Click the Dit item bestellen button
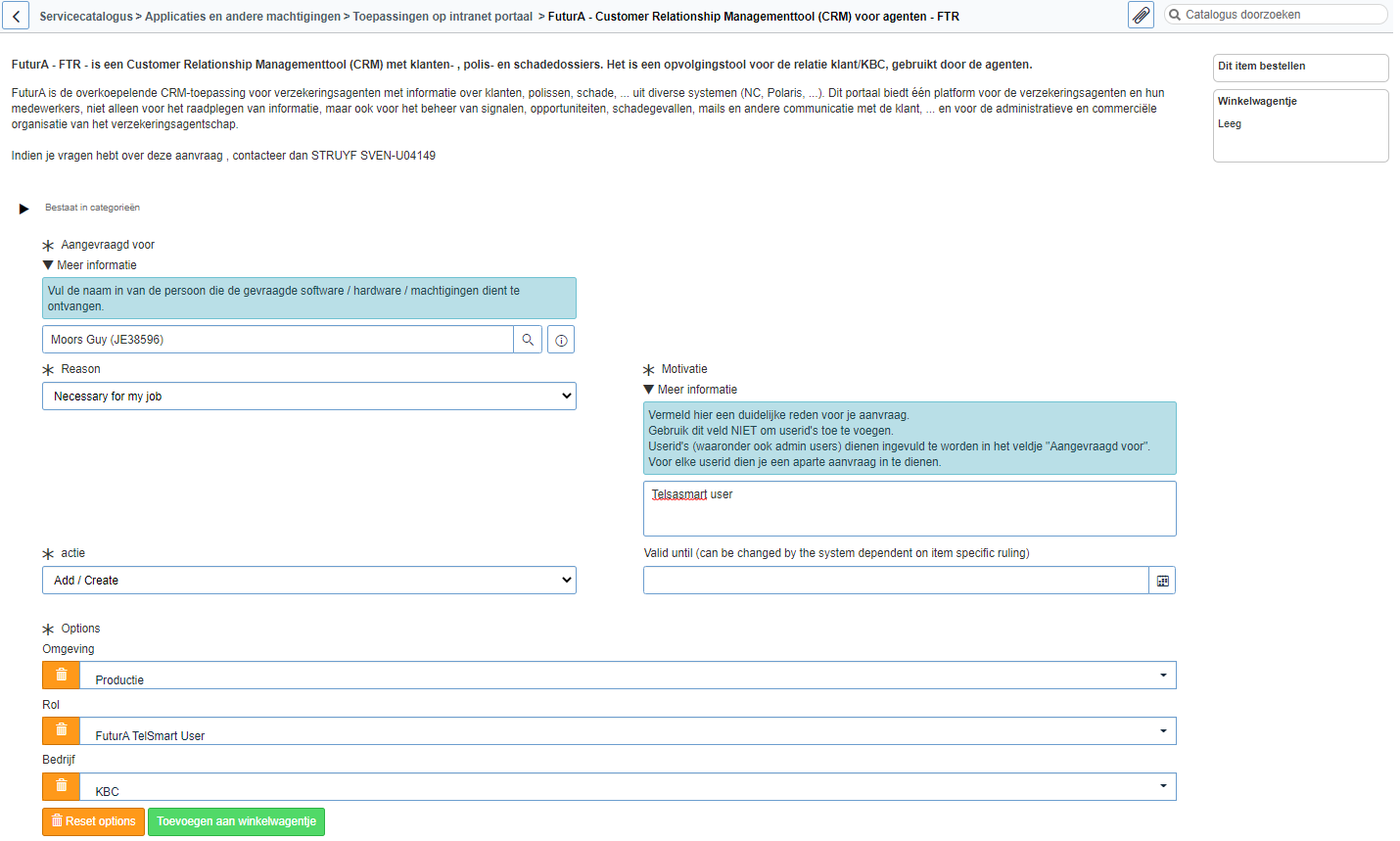 coord(1299,67)
